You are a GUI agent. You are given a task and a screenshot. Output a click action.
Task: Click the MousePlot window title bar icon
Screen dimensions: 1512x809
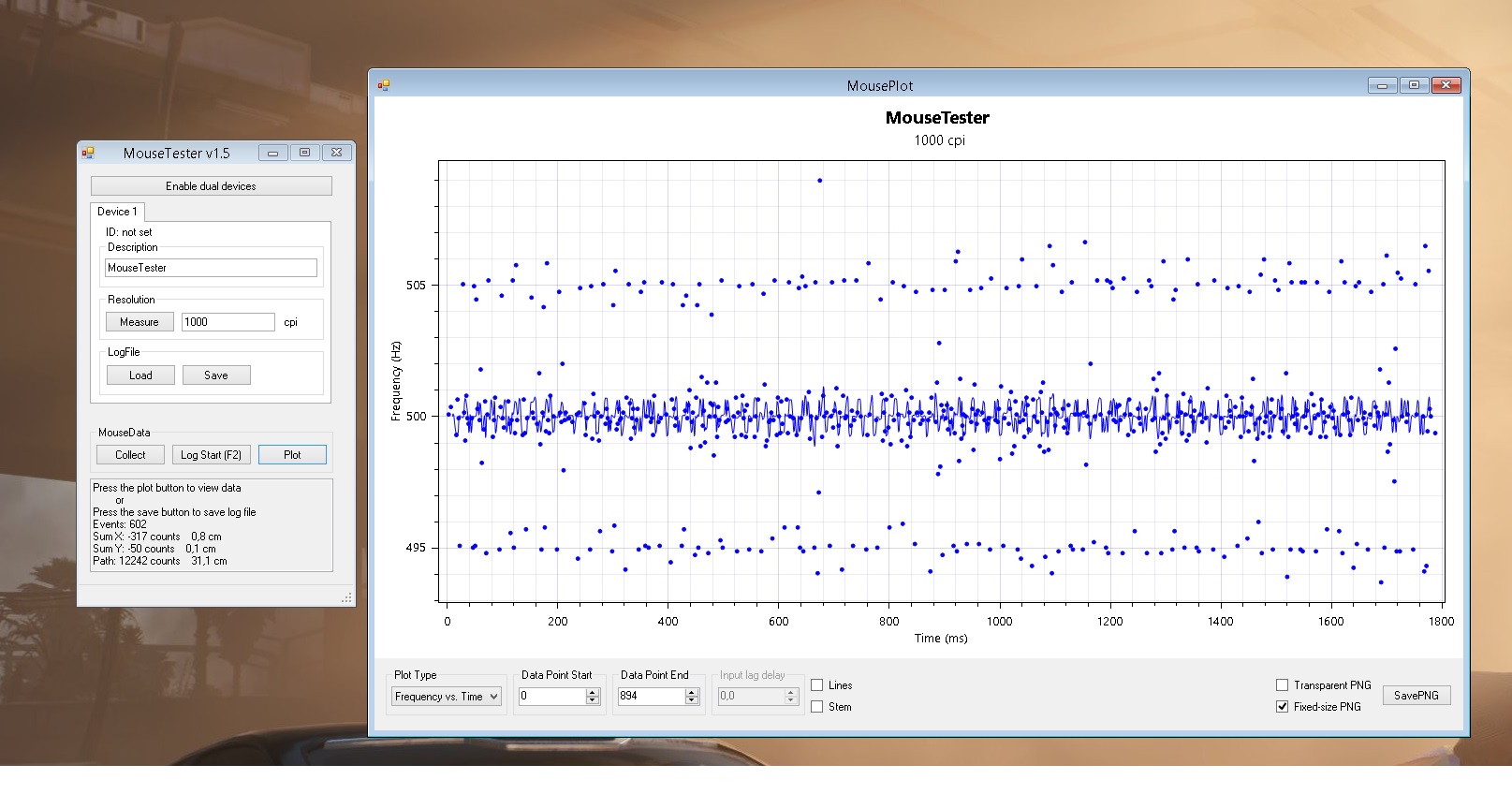(x=383, y=85)
